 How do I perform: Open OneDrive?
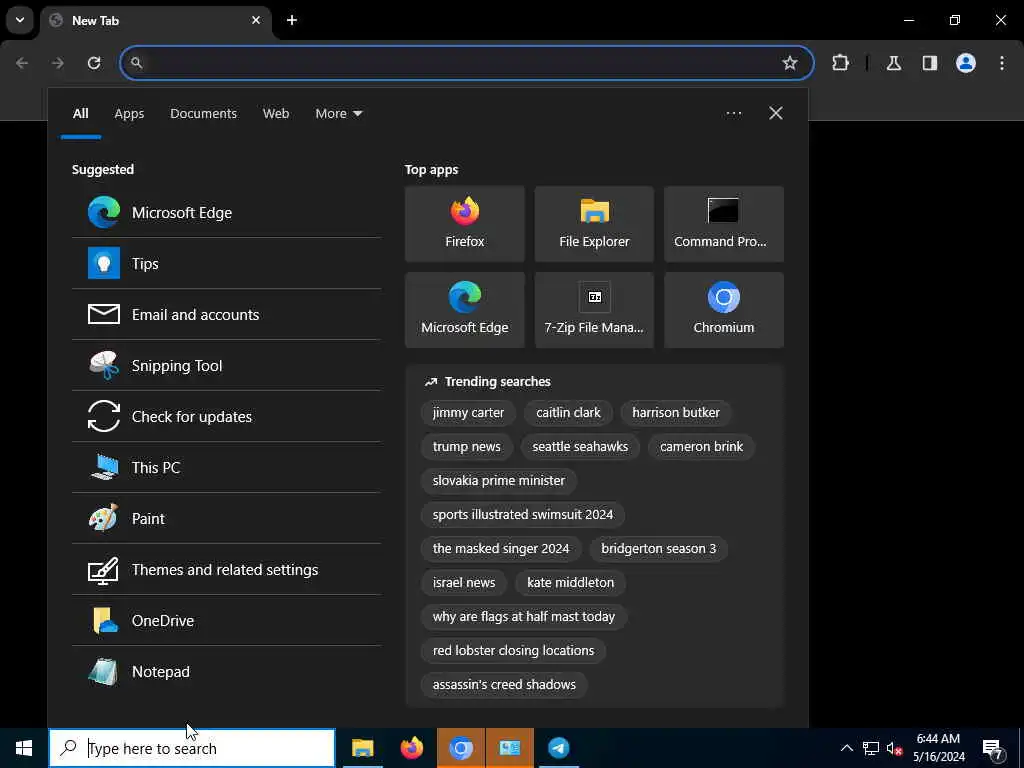pos(226,620)
